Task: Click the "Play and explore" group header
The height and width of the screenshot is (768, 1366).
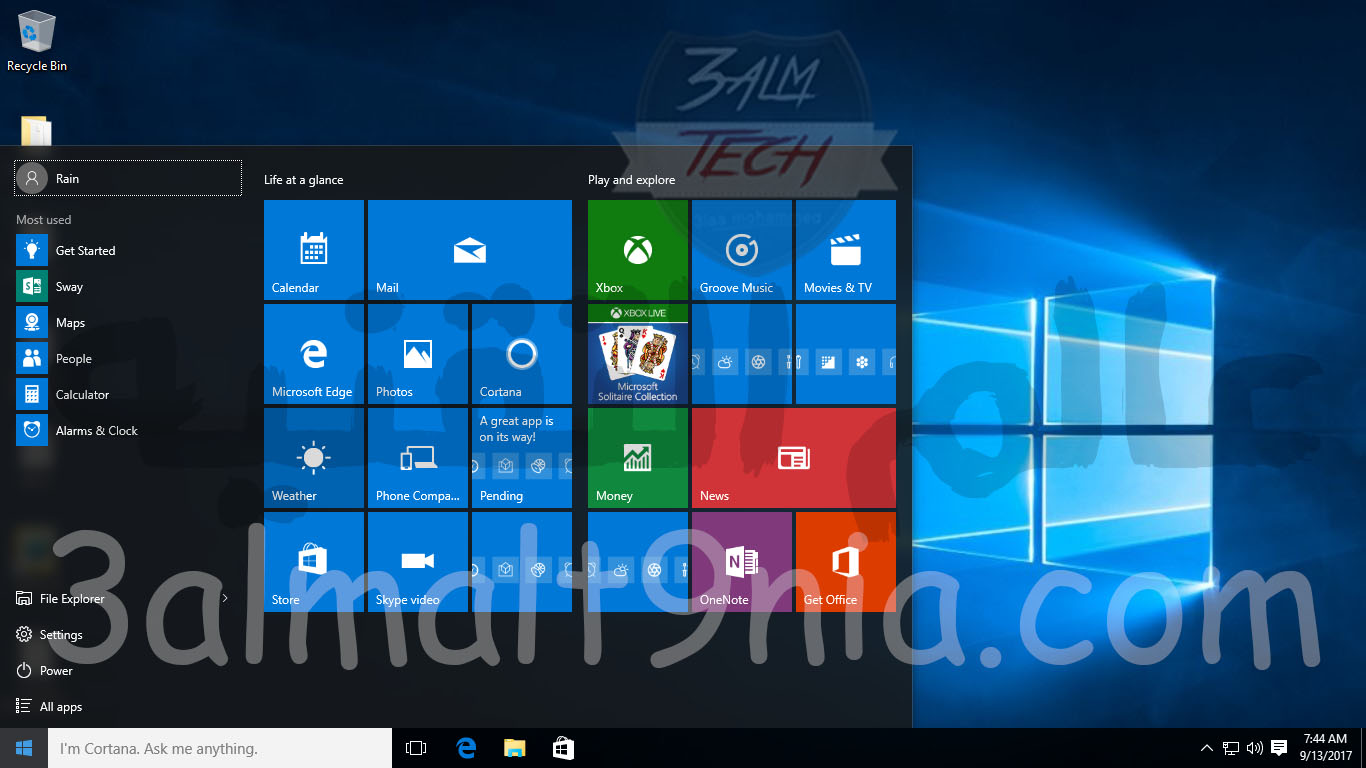Action: point(631,180)
